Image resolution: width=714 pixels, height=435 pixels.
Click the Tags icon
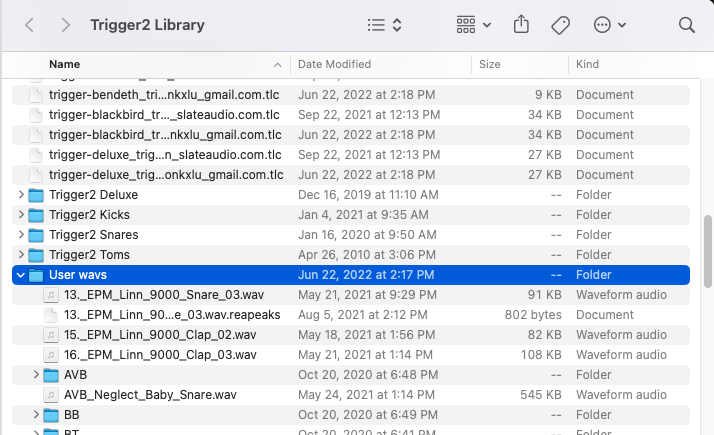click(561, 25)
